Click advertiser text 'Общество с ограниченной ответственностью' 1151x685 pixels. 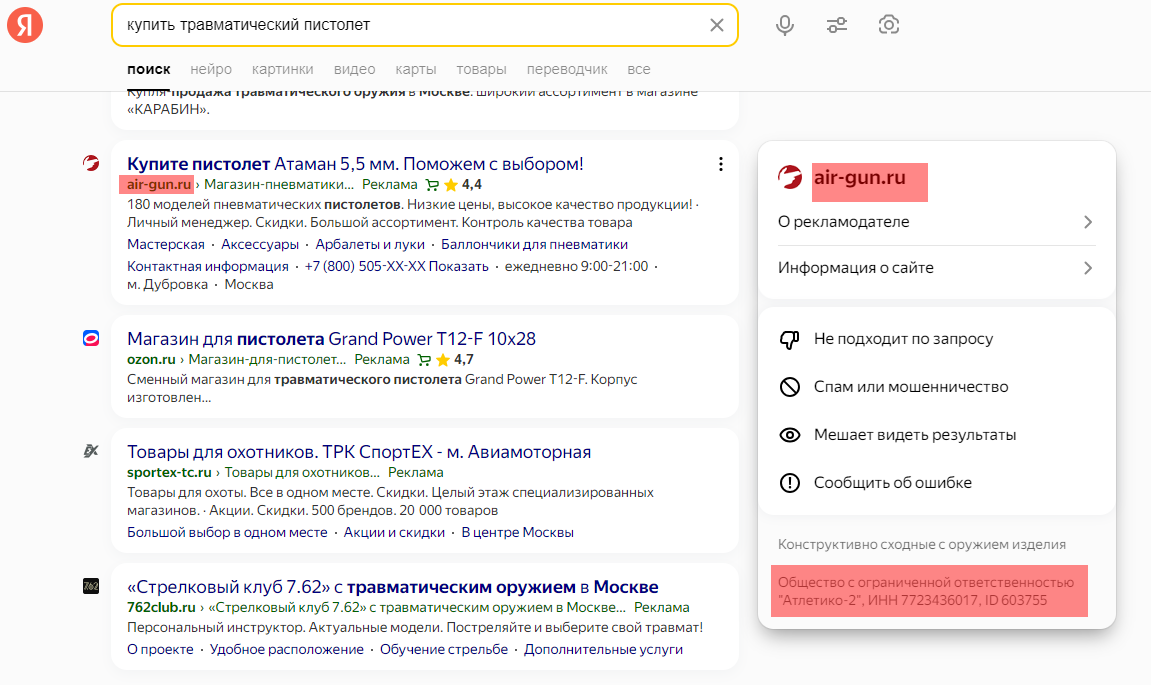click(x=926, y=582)
